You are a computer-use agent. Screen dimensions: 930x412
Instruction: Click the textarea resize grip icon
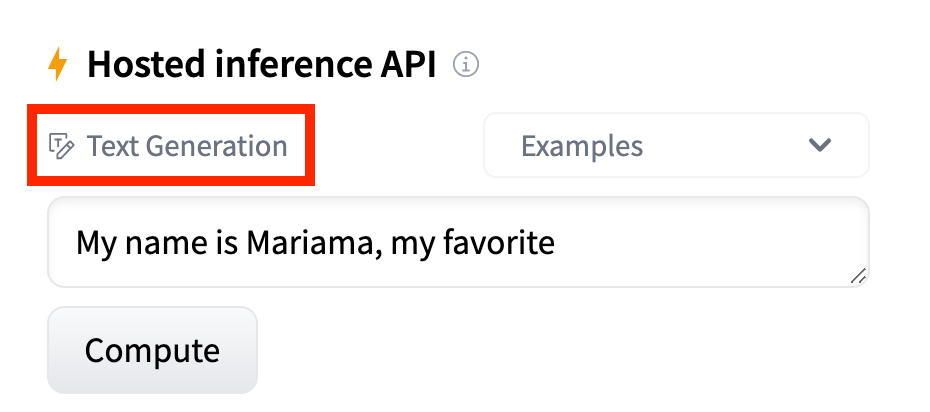pyautogui.click(x=858, y=276)
